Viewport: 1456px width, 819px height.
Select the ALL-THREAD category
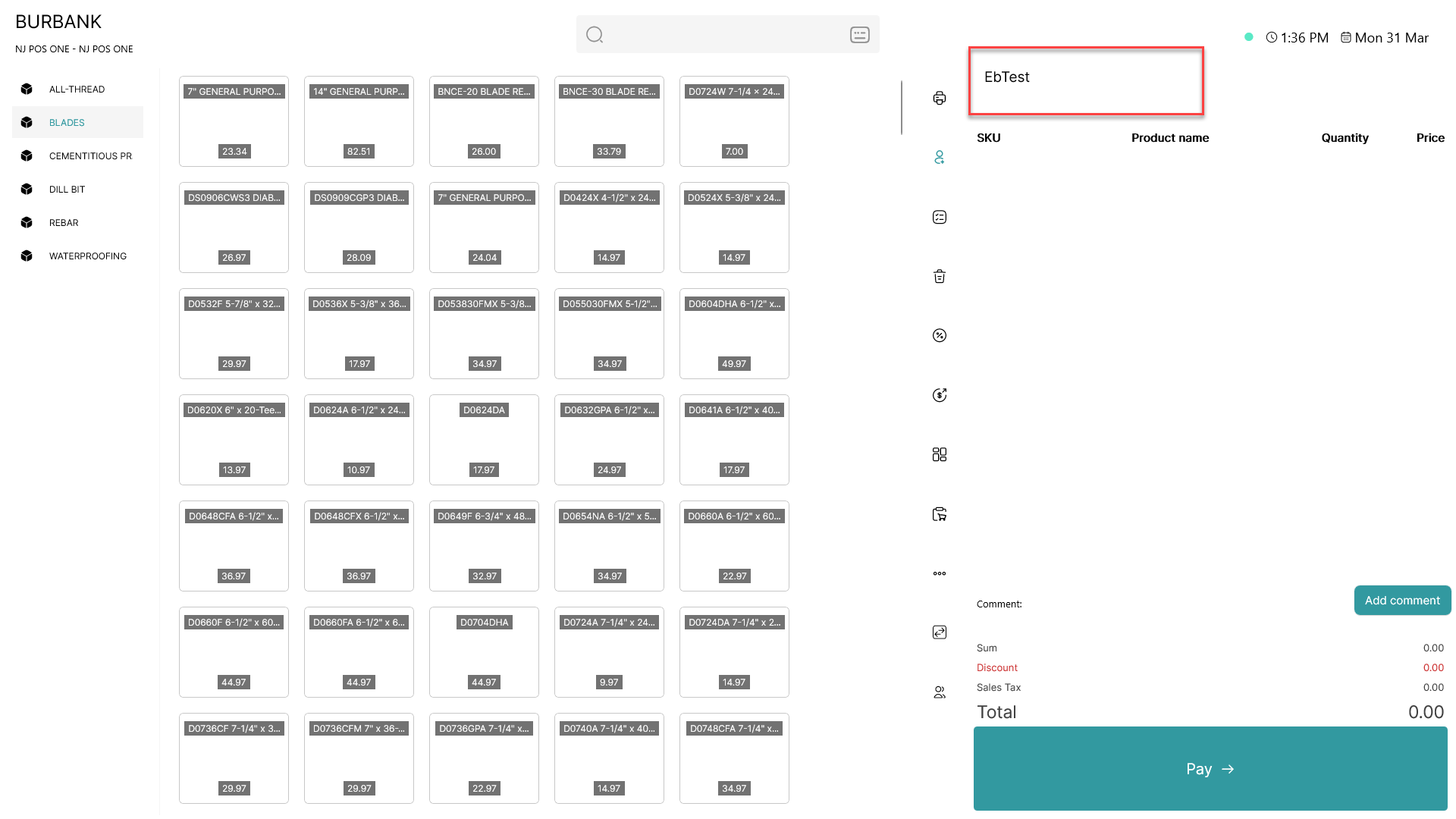77,89
